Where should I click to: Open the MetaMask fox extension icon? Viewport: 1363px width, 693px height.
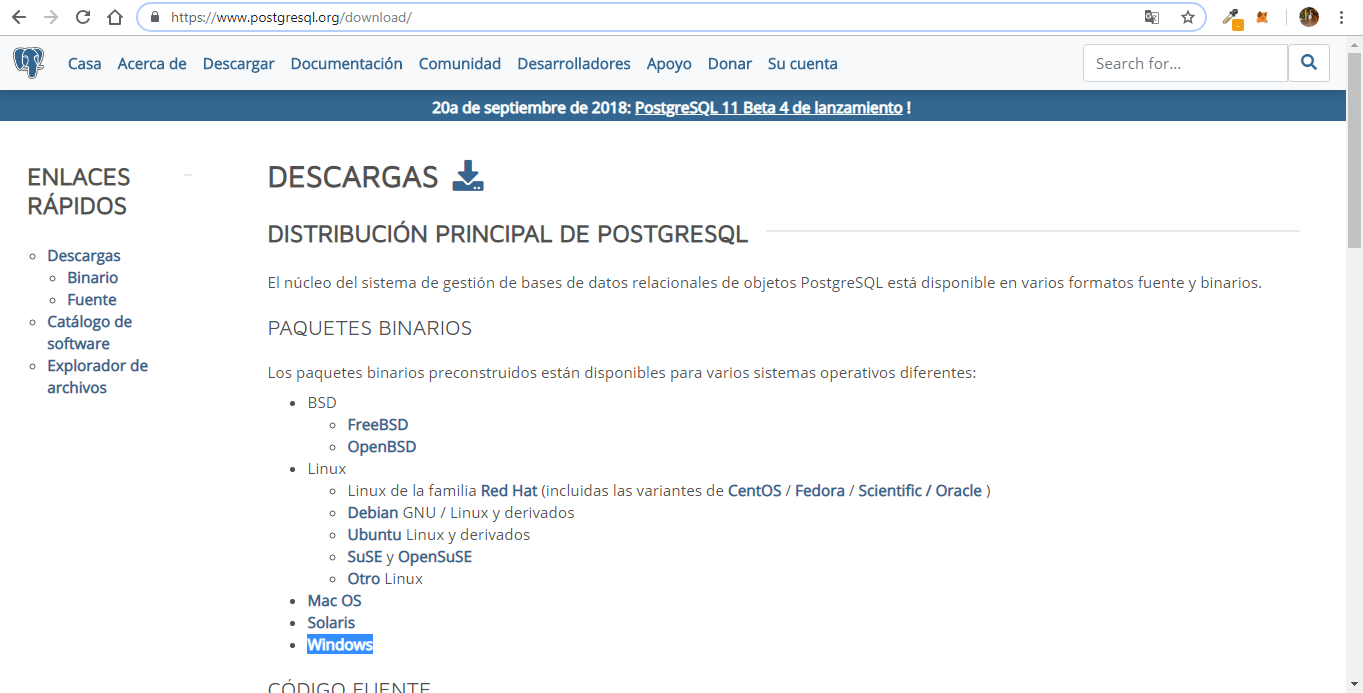(x=1263, y=17)
